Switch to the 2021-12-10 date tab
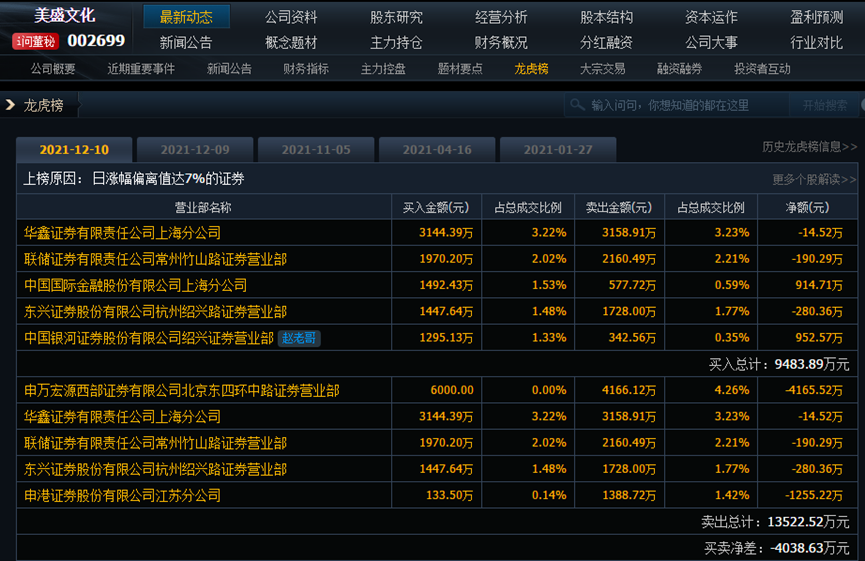This screenshot has width=865, height=561. pos(74,149)
